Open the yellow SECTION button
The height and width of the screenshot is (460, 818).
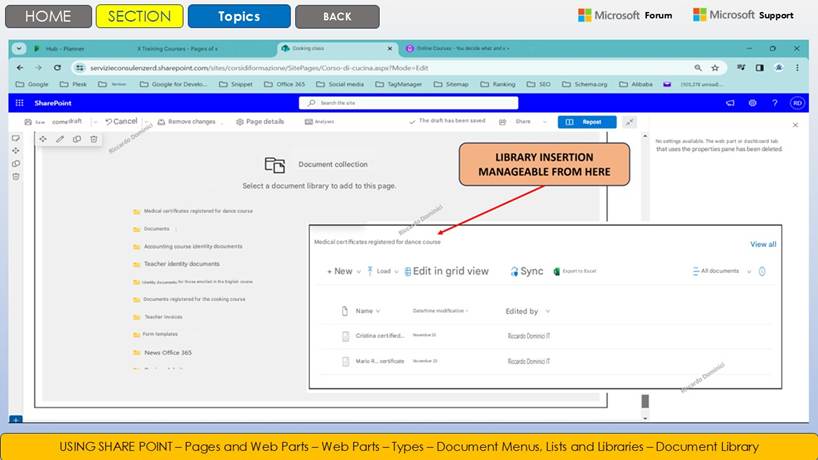tap(139, 16)
